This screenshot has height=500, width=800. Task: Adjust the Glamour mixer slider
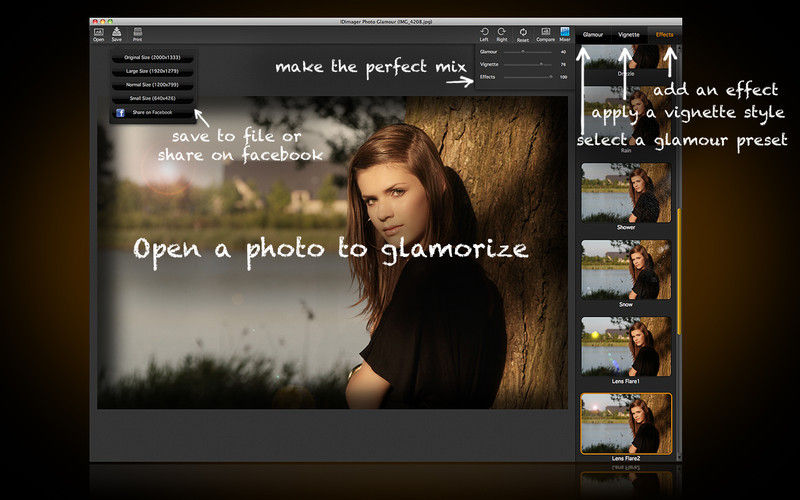(528, 52)
